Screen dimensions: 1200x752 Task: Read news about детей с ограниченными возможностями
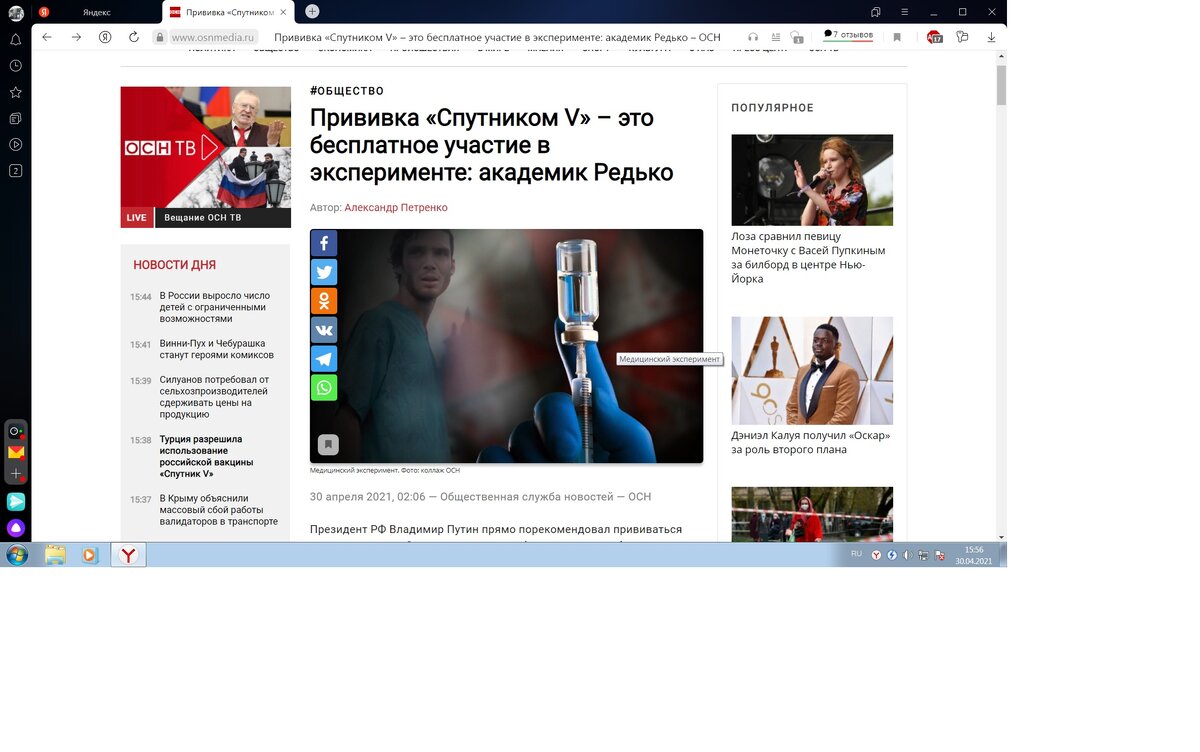215,307
